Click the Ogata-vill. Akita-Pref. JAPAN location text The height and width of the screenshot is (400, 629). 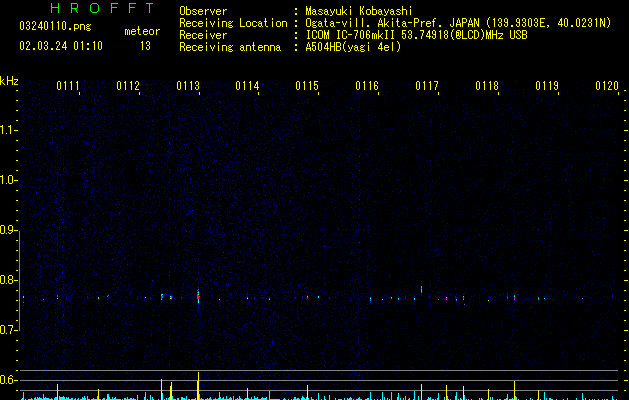[x=458, y=23]
